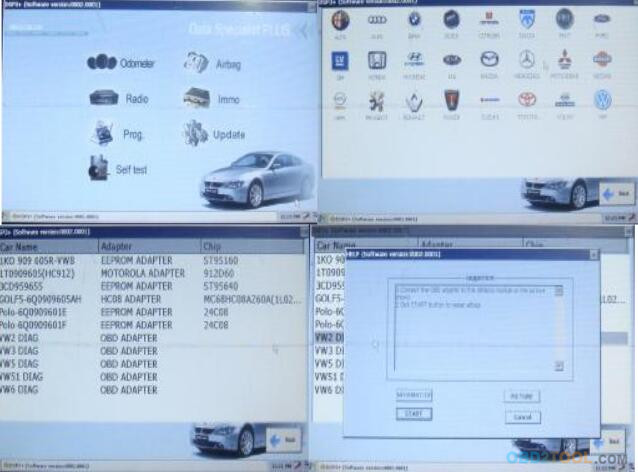Click the MC68HC08AZ60A chip cell
The height and width of the screenshot is (472, 638).
tap(252, 300)
